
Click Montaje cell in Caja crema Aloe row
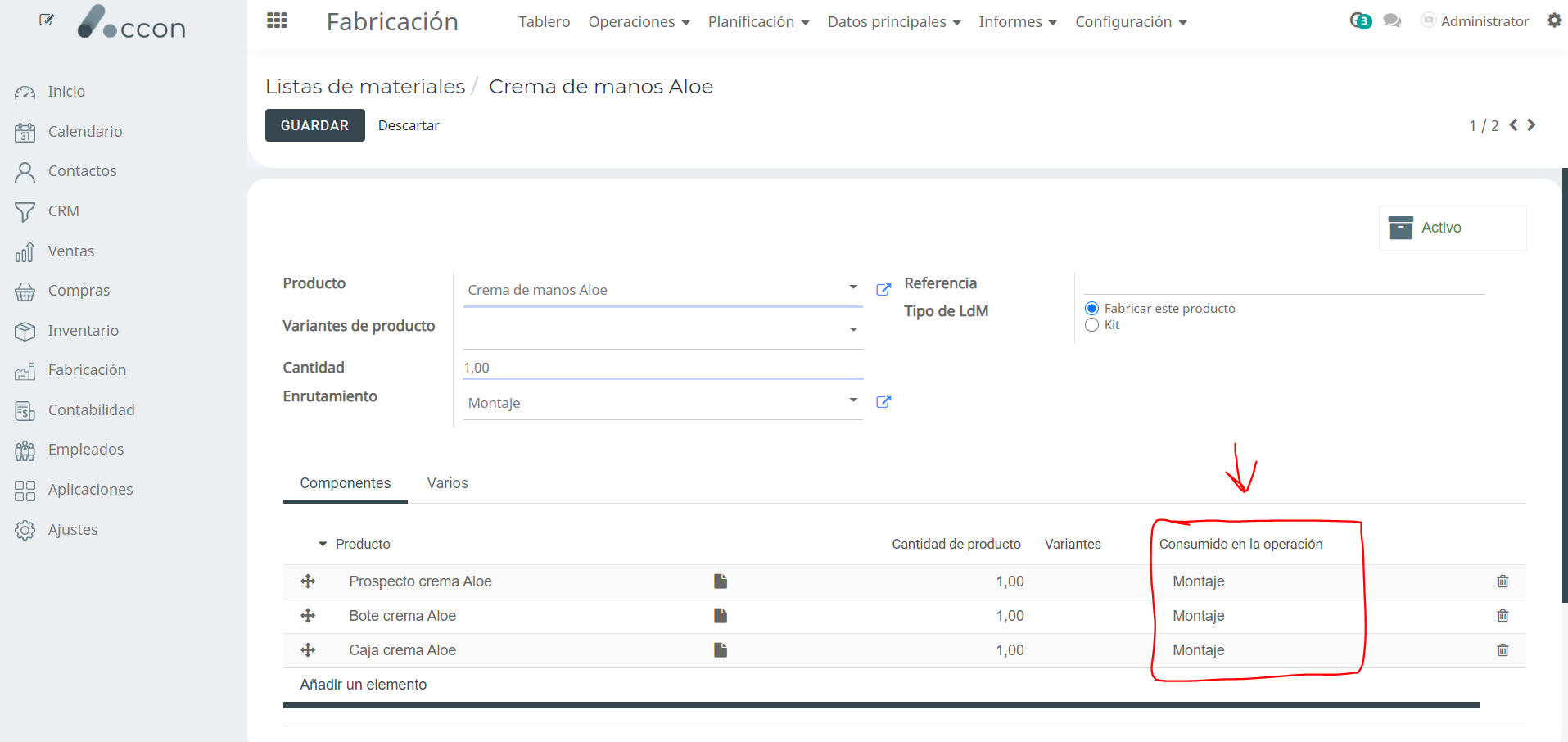(1199, 650)
